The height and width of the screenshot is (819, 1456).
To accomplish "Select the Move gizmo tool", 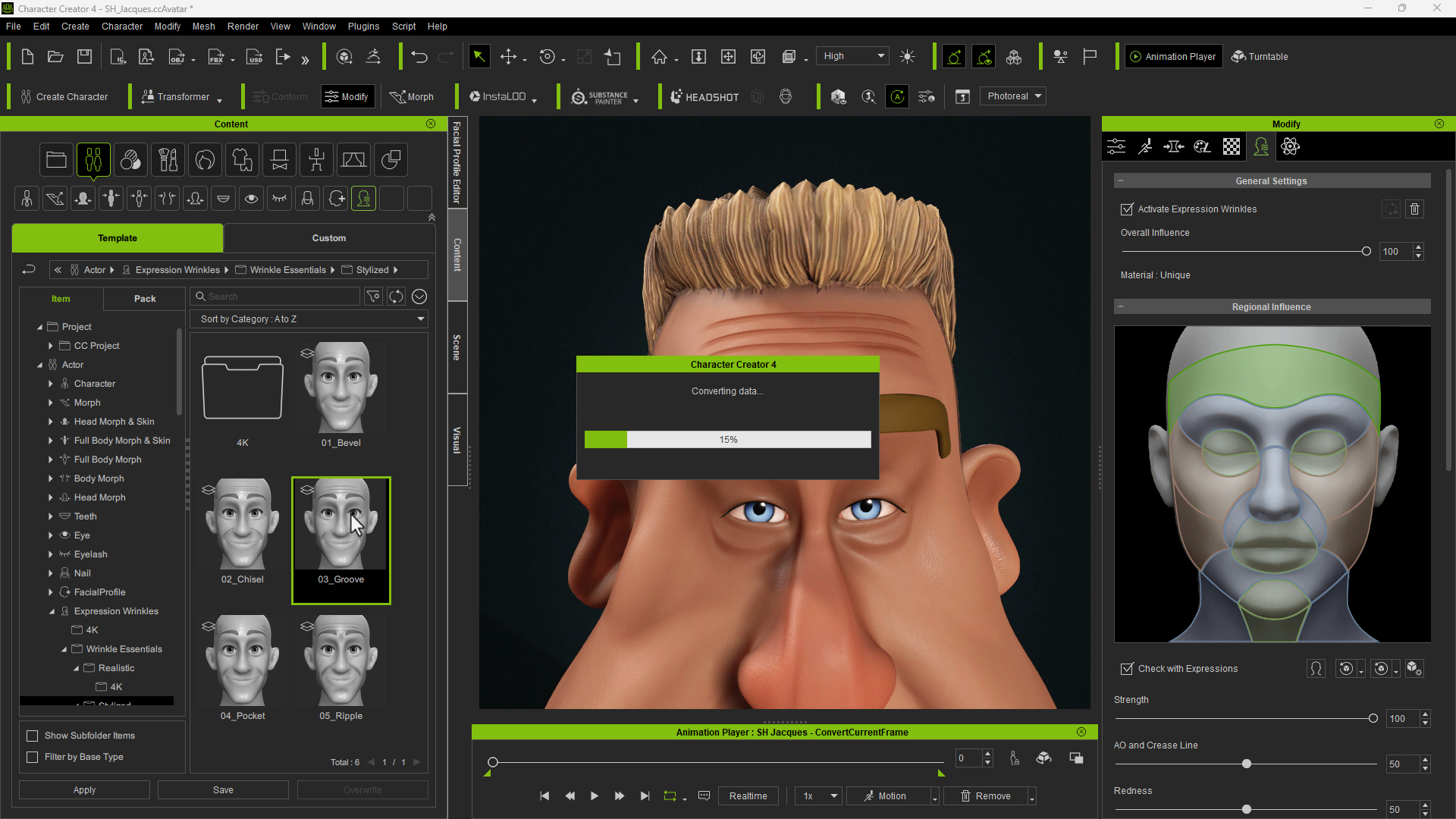I will tap(509, 57).
